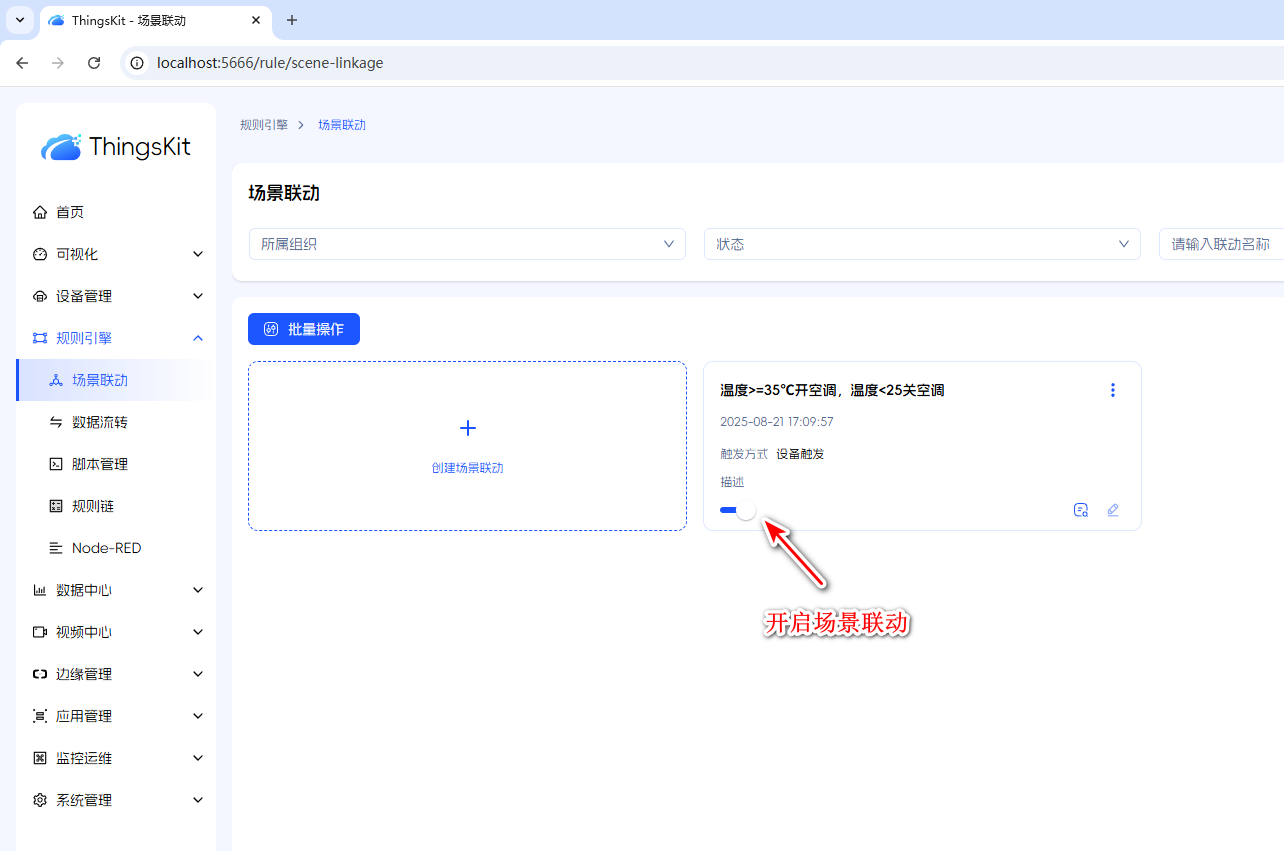Expand the 数据中心 sidebar menu
1284x851 pixels.
[116, 590]
